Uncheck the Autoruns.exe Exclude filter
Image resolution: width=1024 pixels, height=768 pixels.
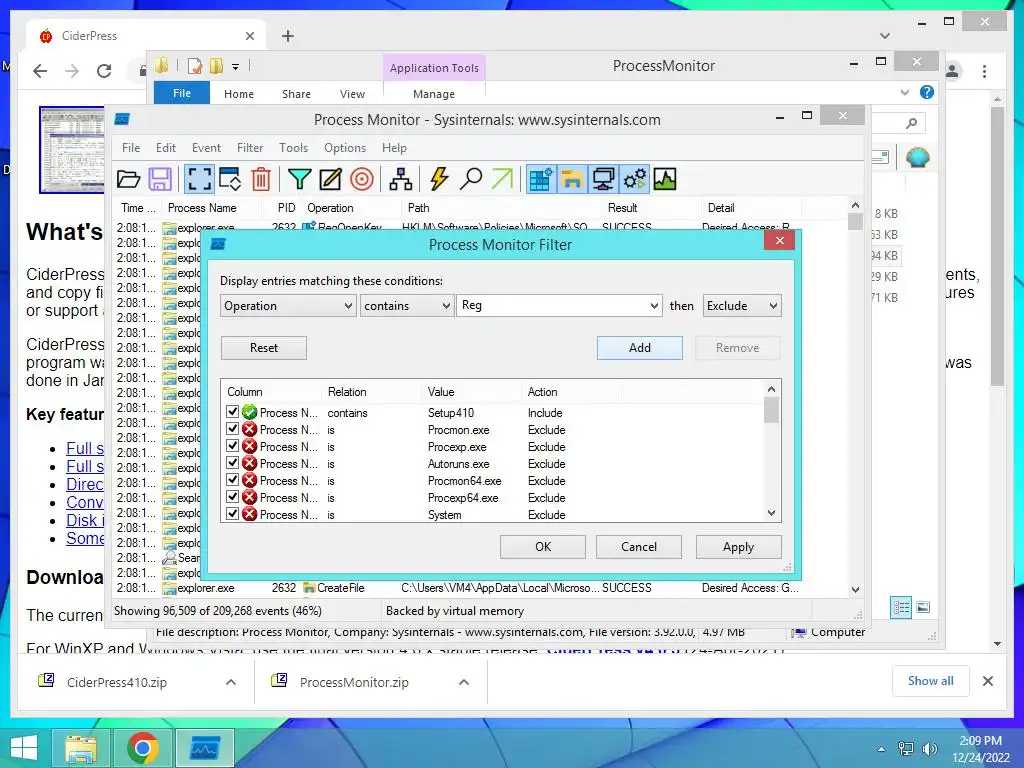point(232,463)
